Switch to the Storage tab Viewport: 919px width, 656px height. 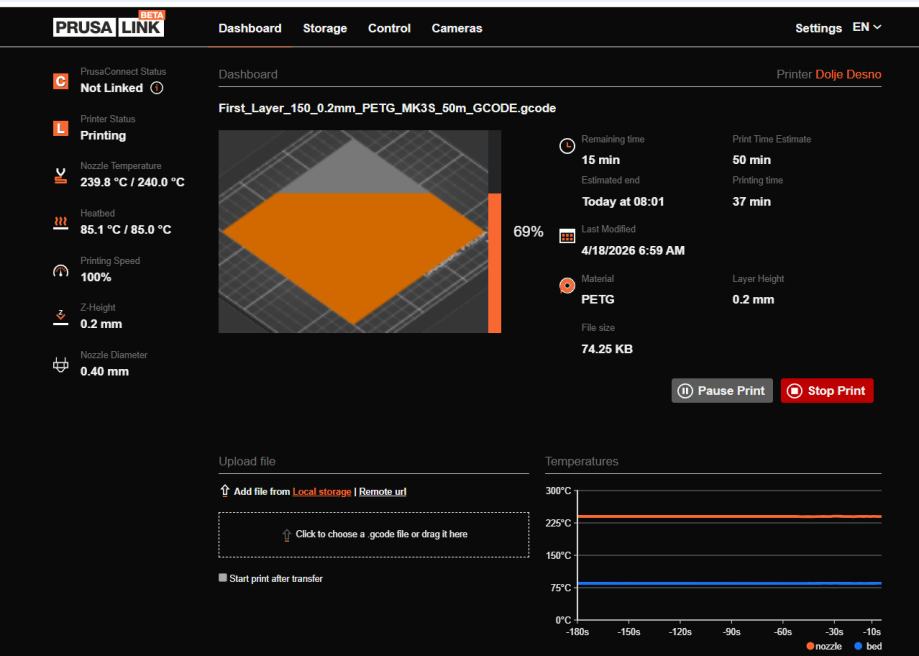pos(324,28)
